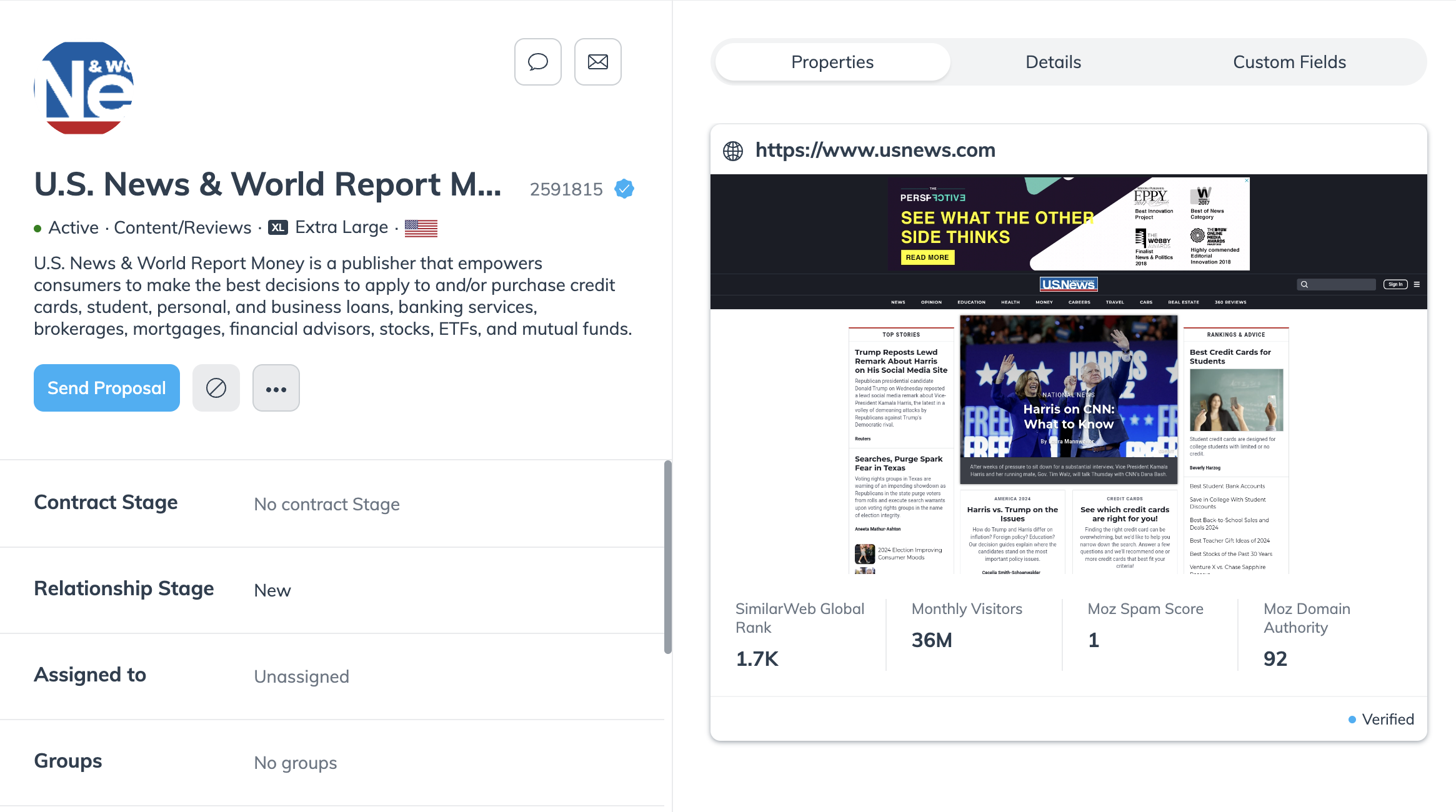This screenshot has height=812, width=1456.
Task: Click the U.S. News partner logo
Action: [84, 88]
